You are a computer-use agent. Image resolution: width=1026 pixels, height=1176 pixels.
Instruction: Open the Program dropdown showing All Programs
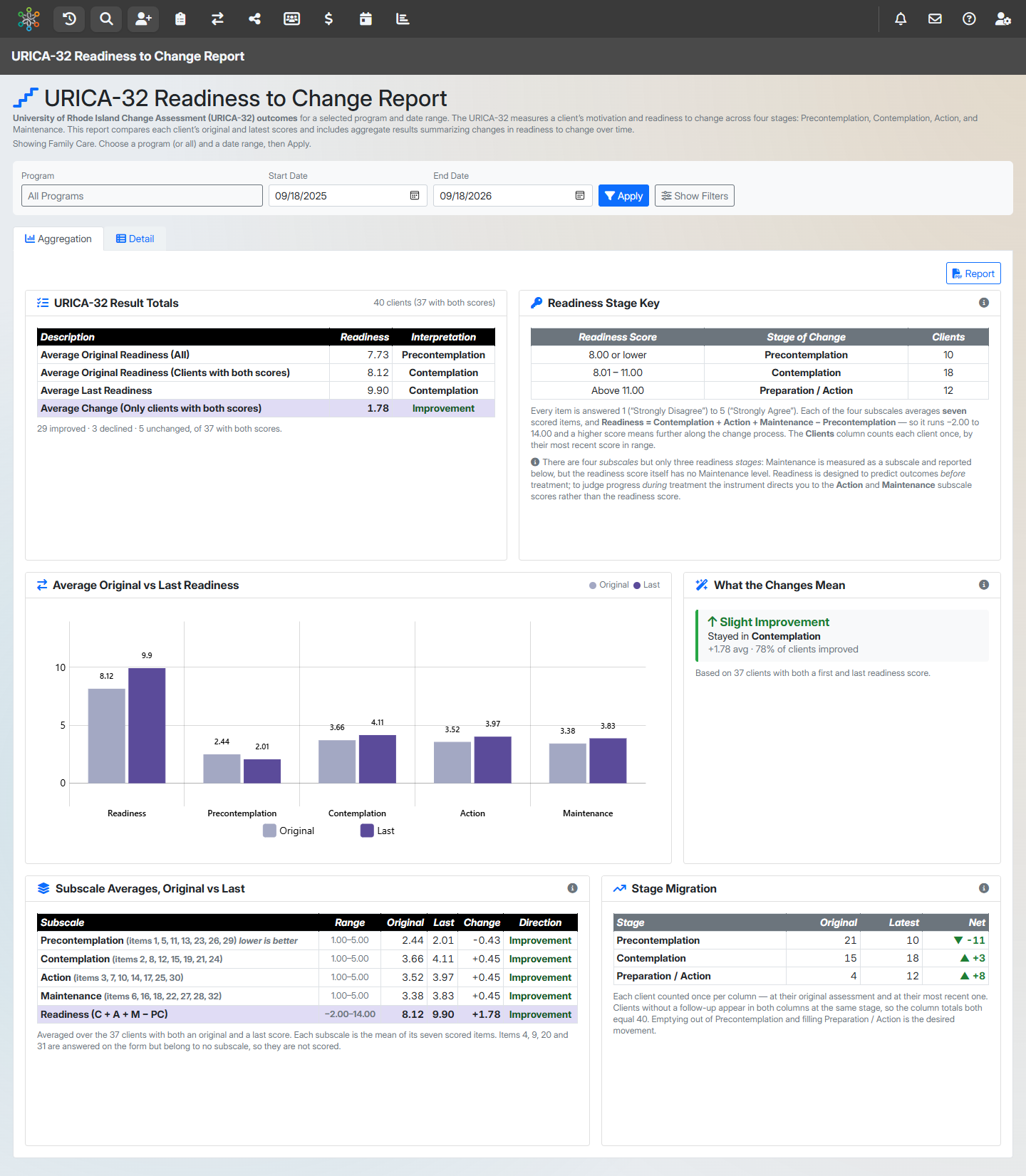142,196
